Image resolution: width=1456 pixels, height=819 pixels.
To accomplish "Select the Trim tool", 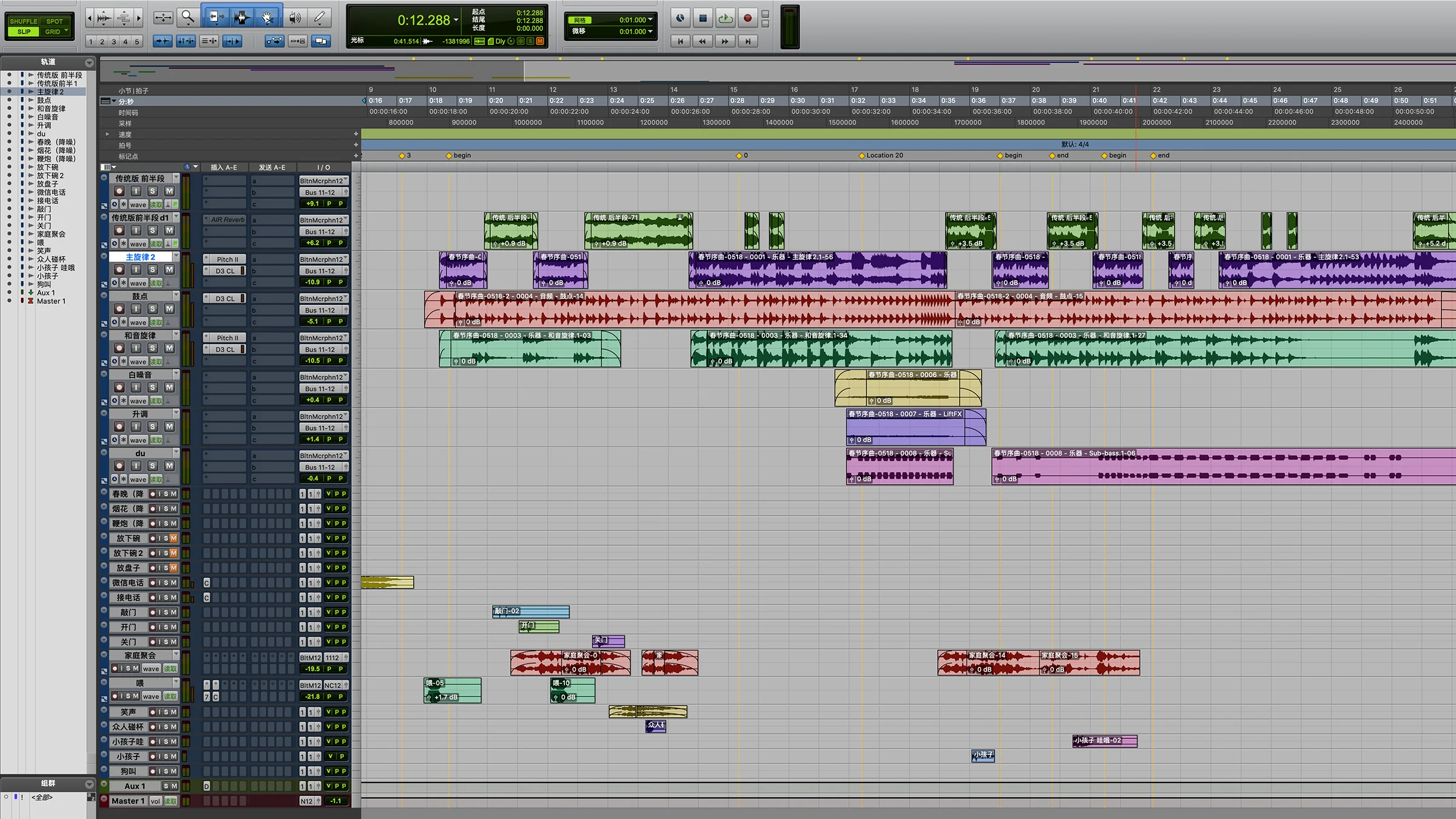I will tap(215, 18).
